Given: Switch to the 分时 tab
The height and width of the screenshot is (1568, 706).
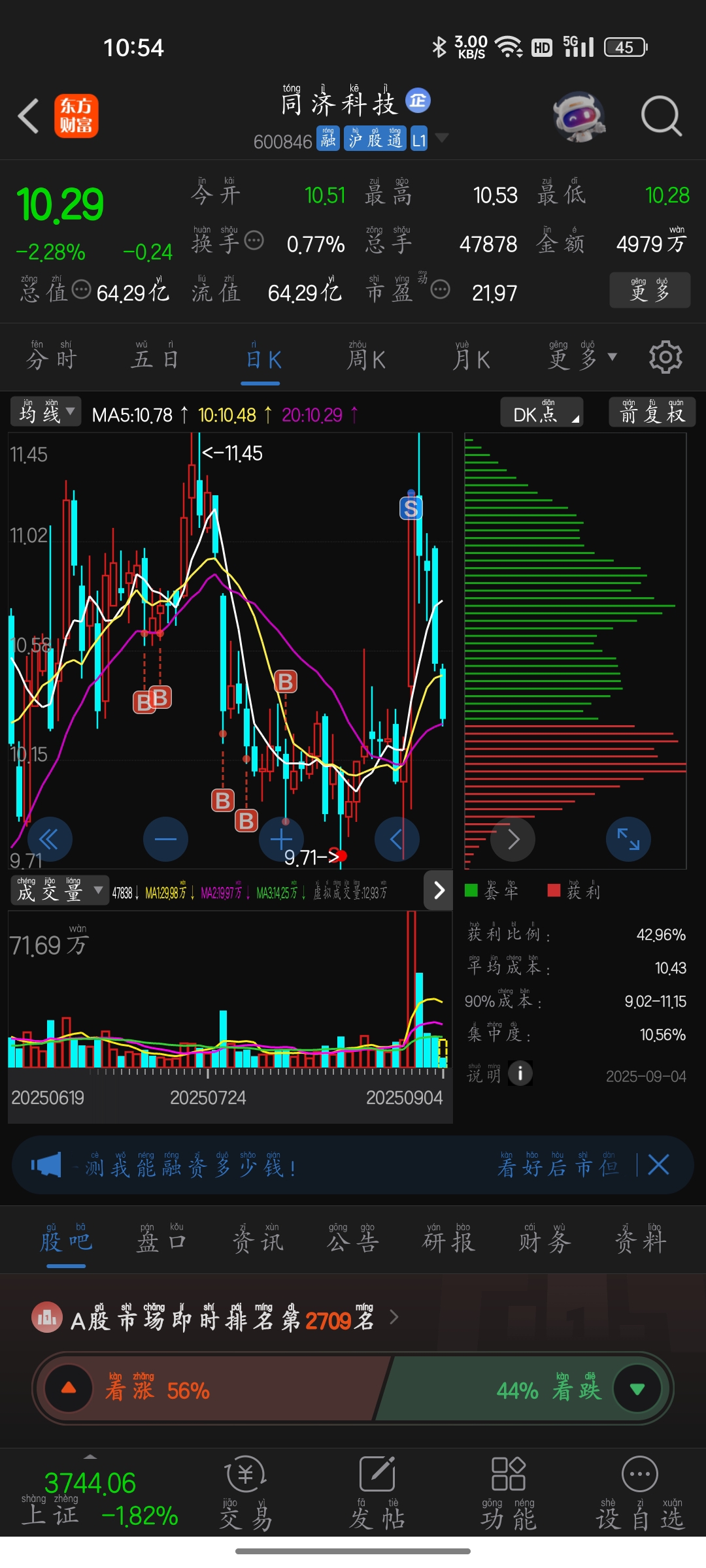Looking at the screenshot, I should (51, 358).
